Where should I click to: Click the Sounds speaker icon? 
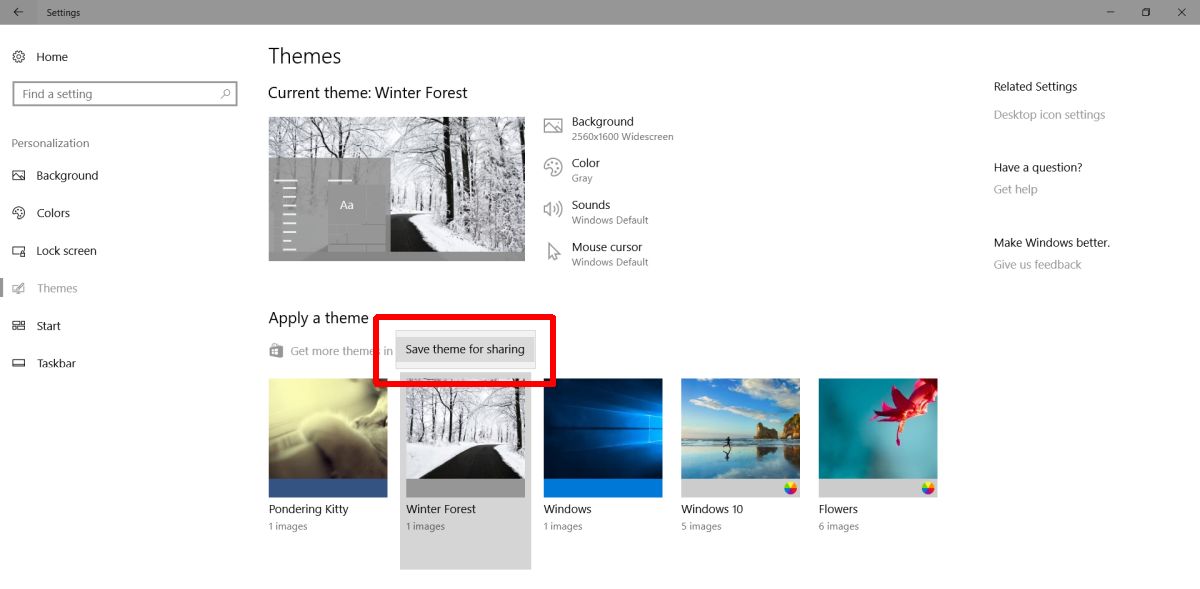pyautogui.click(x=553, y=209)
